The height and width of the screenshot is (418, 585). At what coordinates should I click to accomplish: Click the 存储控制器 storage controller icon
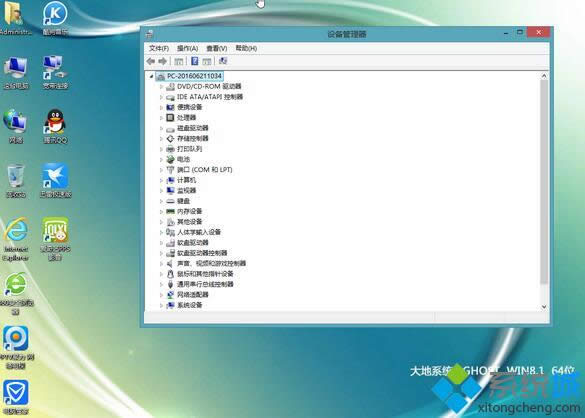[x=170, y=139]
